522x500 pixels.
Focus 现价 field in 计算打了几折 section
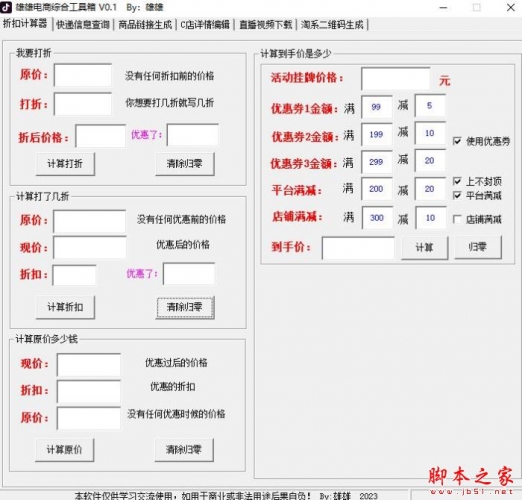[90, 247]
